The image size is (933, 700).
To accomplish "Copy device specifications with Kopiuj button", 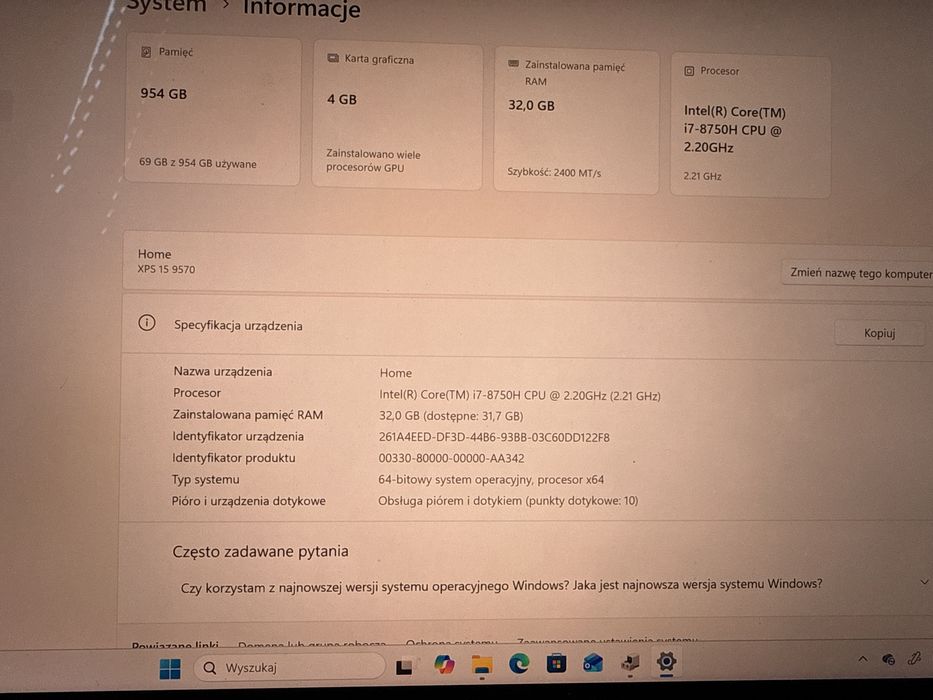I will pyautogui.click(x=879, y=333).
